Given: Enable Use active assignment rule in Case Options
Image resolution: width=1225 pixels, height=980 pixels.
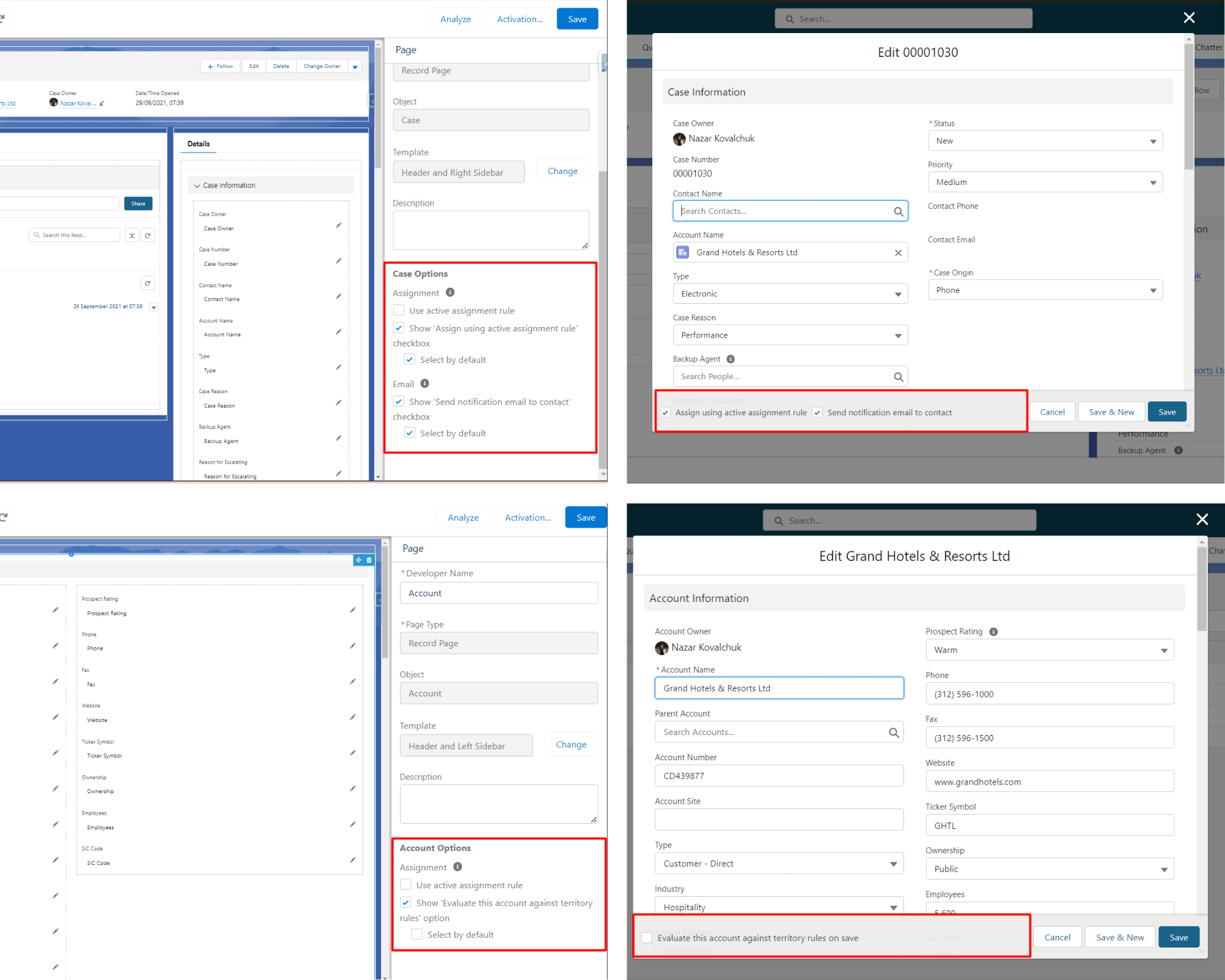Looking at the screenshot, I should click(x=399, y=311).
